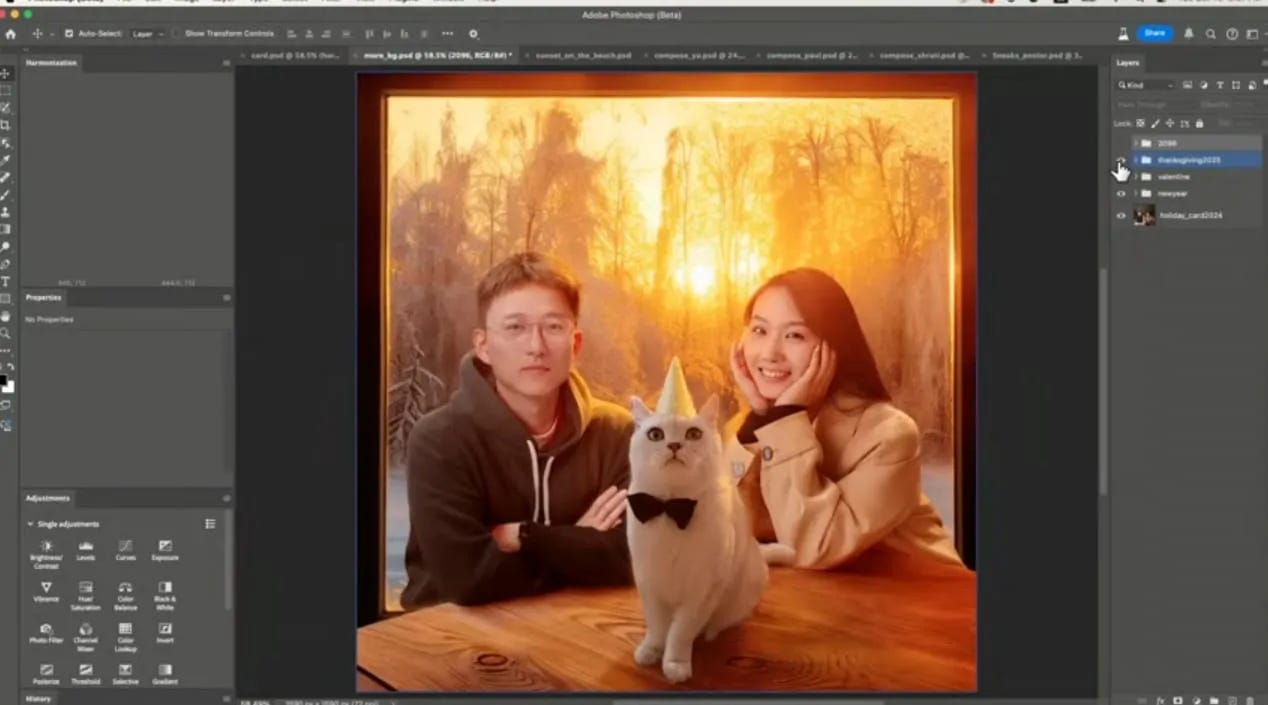
Task: Open the options bar settings gear
Action: (473, 34)
